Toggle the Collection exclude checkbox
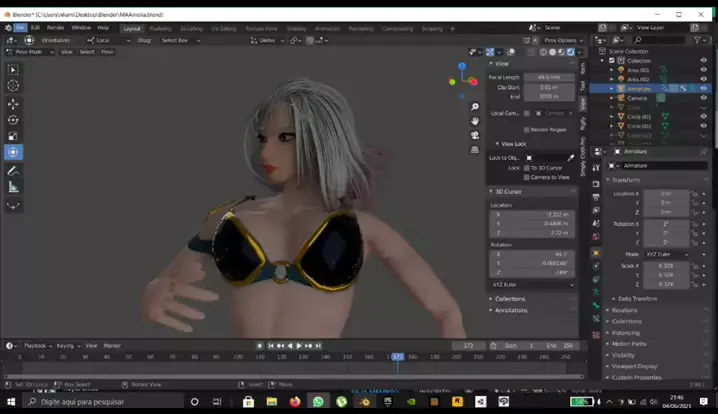718x414 pixels. coord(612,60)
